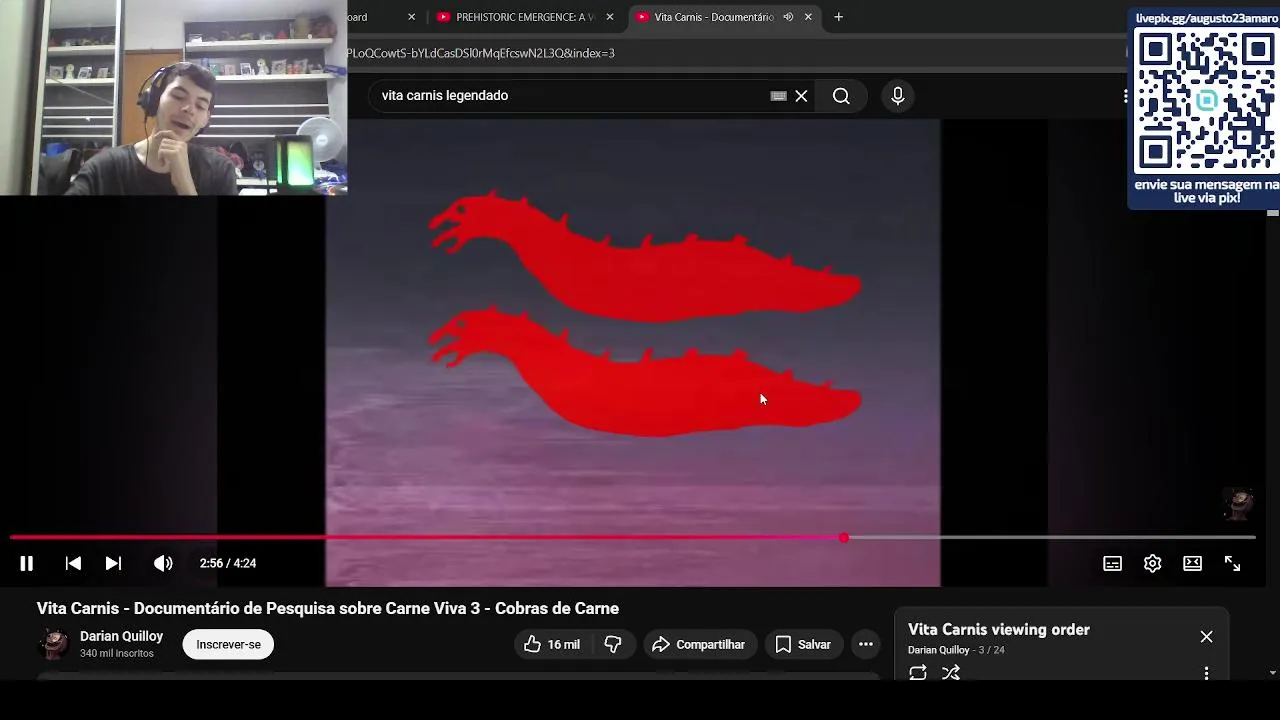Enter fullscreen mode

(1232, 563)
